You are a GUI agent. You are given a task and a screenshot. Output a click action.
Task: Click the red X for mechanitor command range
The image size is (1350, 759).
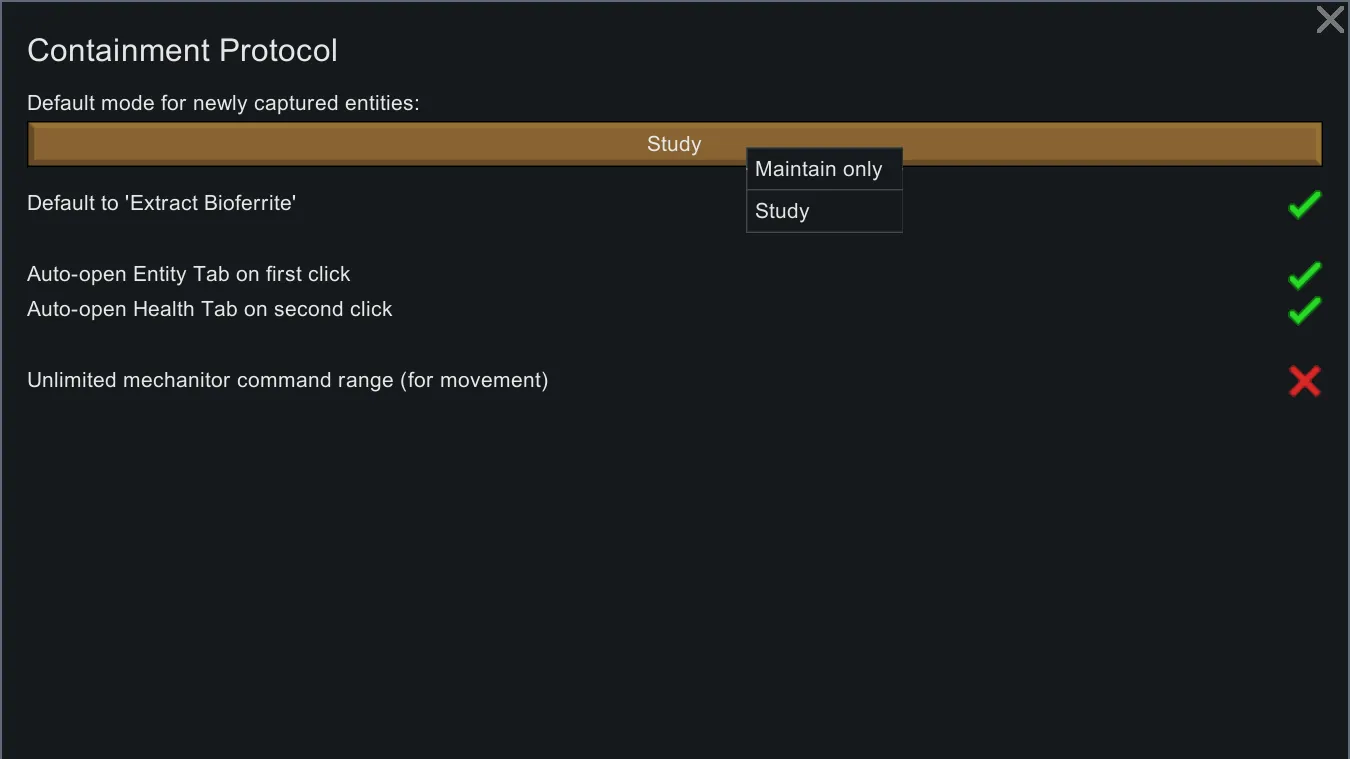coord(1304,381)
